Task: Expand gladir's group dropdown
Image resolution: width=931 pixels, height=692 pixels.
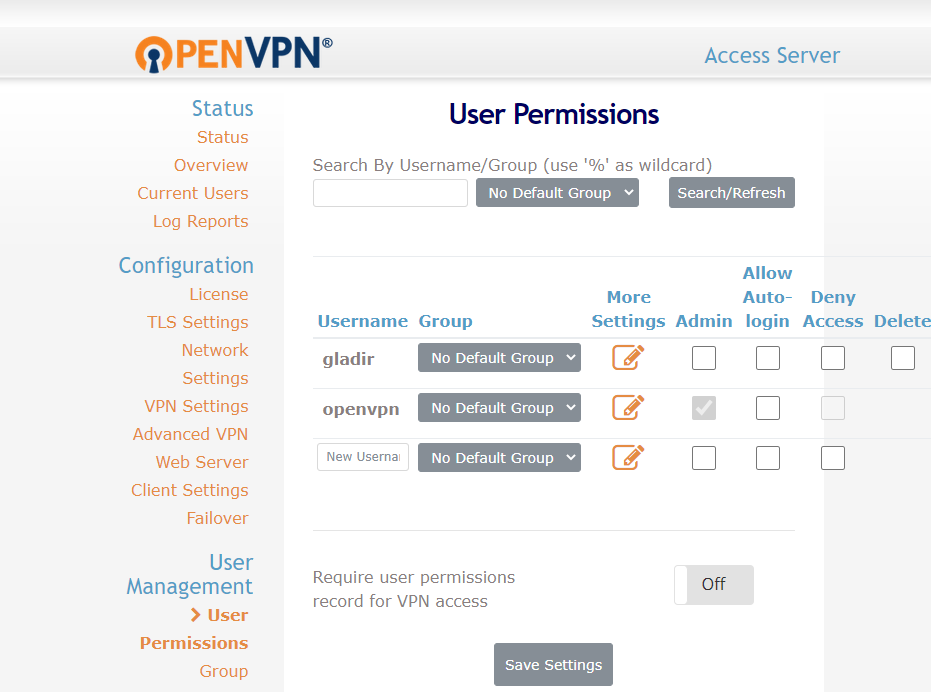Action: click(499, 358)
